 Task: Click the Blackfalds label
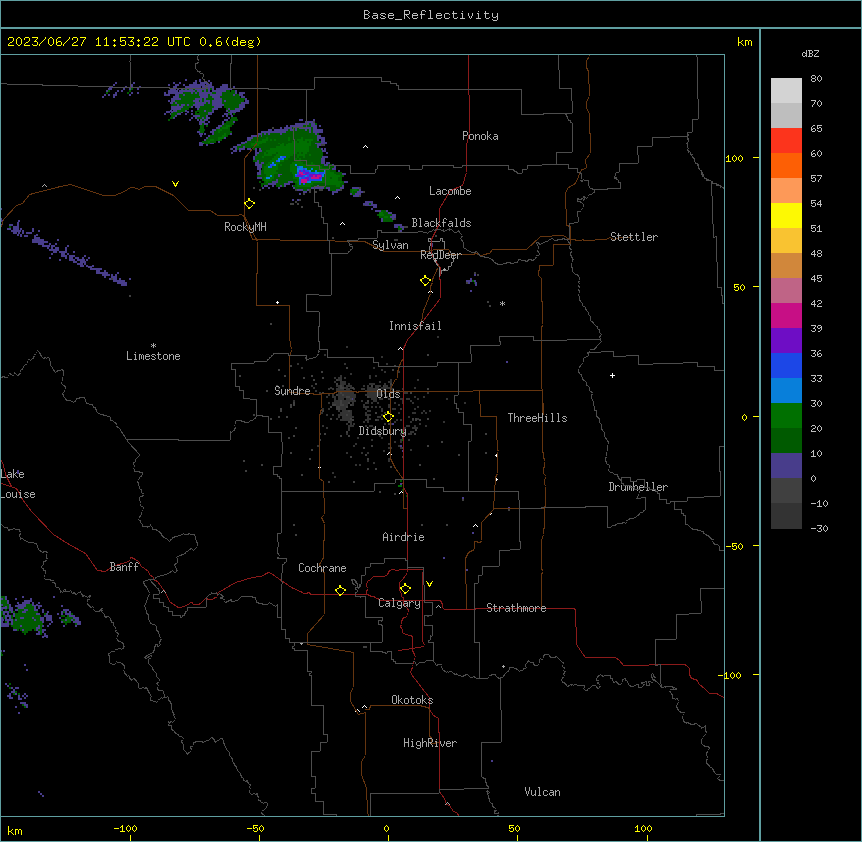[441, 223]
